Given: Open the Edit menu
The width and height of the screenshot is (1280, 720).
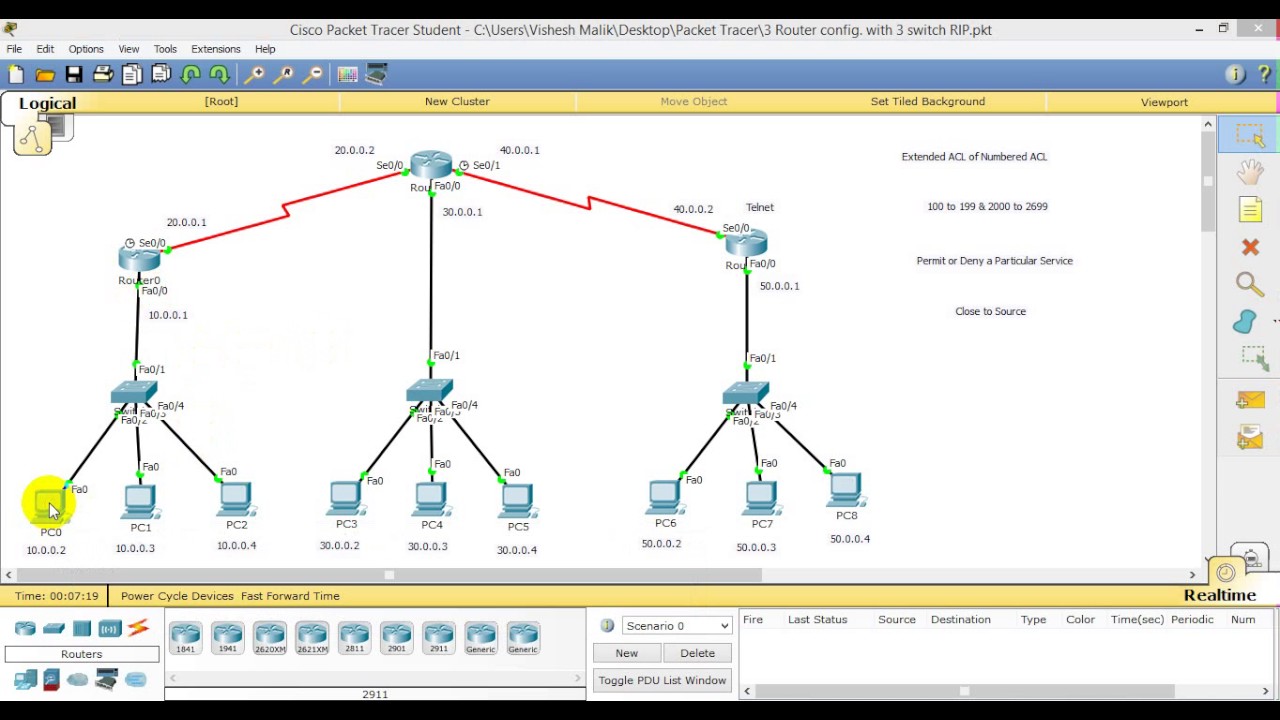Looking at the screenshot, I should point(45,49).
